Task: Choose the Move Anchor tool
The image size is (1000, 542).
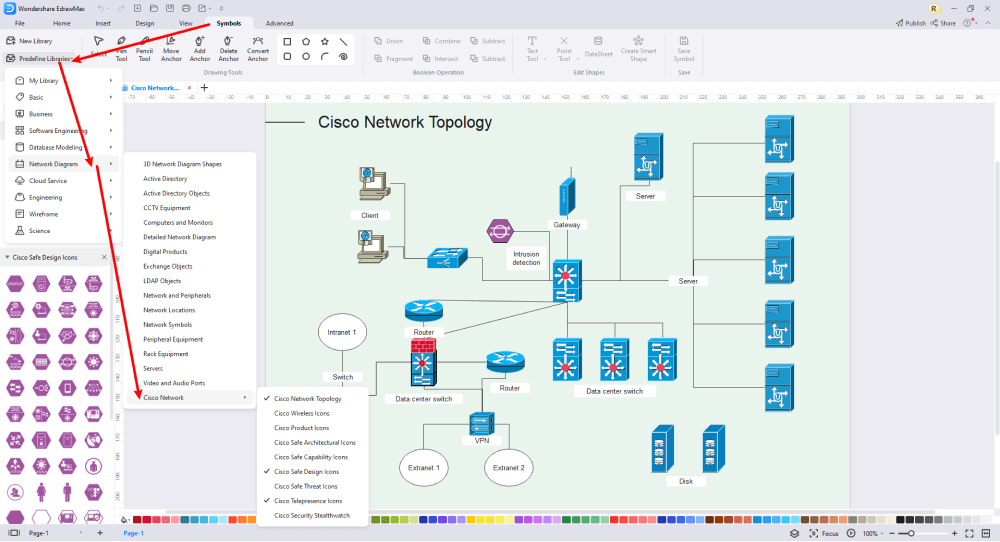Action: (x=171, y=49)
